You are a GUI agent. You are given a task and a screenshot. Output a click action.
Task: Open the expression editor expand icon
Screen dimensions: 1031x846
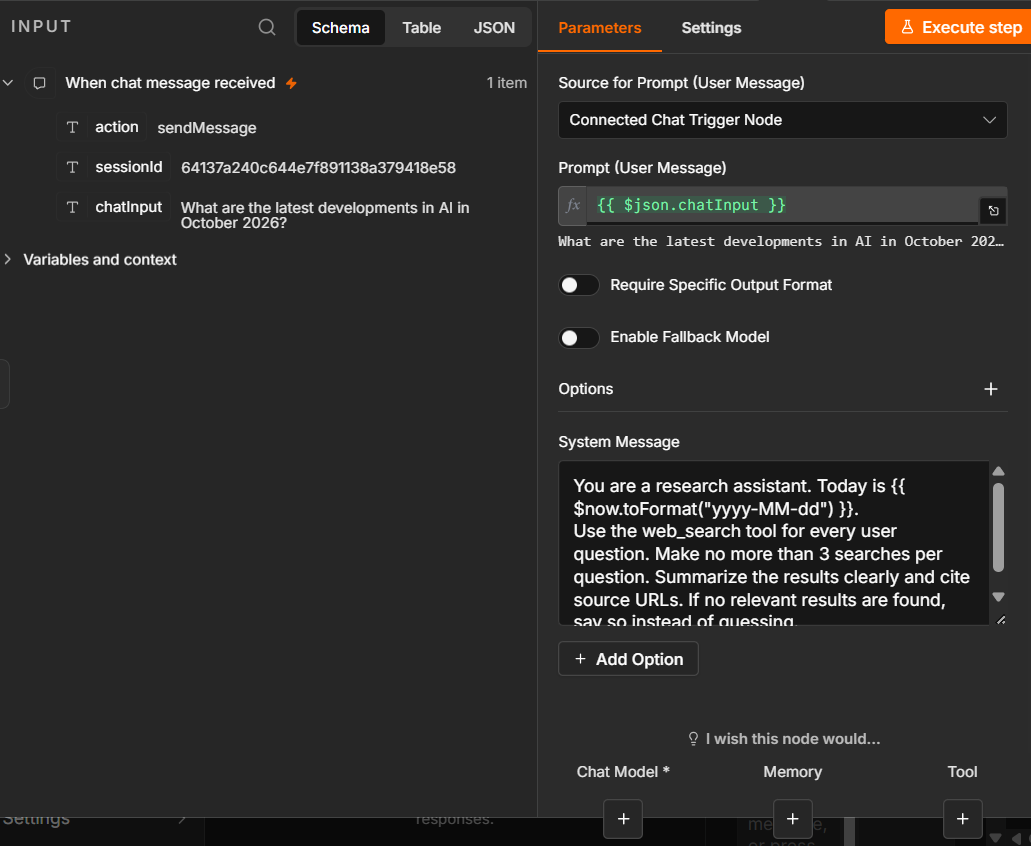[x=993, y=211]
